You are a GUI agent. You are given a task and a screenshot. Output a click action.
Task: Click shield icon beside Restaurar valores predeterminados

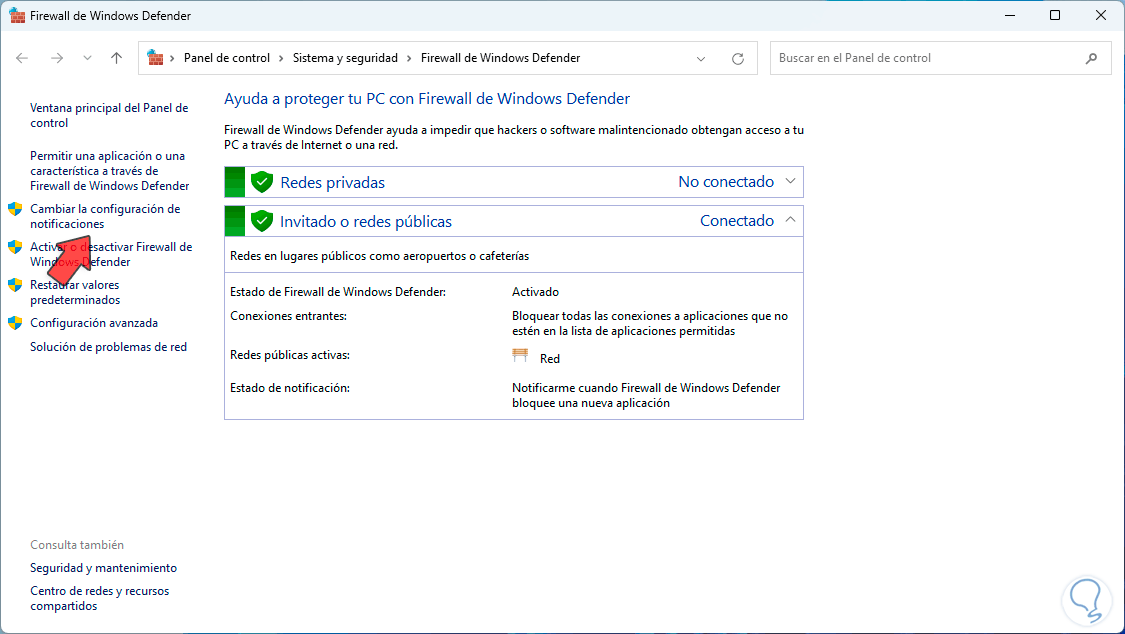(x=15, y=285)
